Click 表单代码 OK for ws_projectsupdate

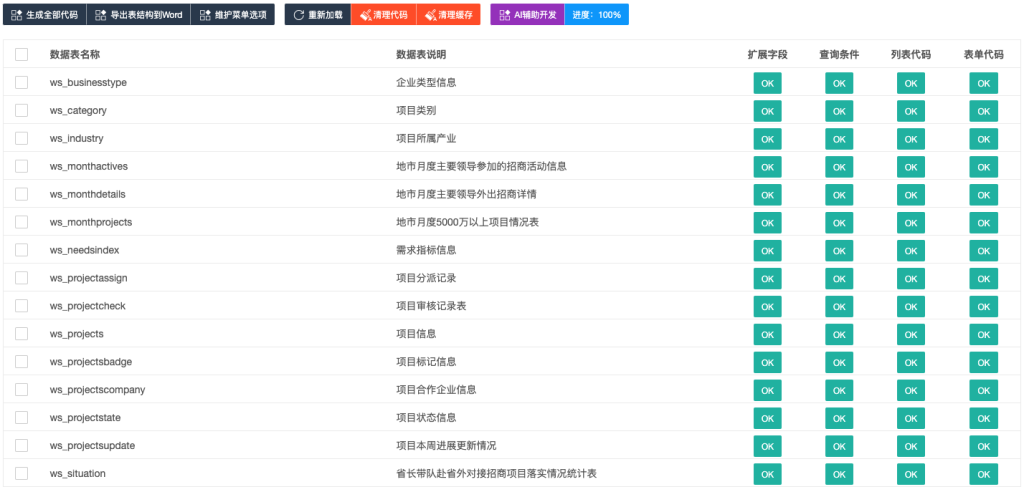(983, 446)
